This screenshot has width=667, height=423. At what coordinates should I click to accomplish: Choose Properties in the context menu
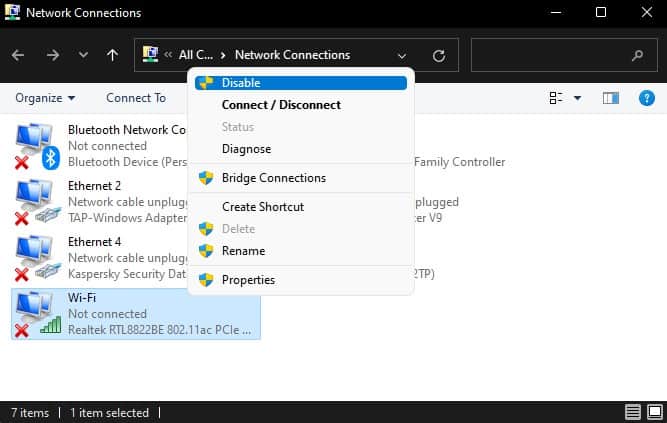click(x=248, y=280)
